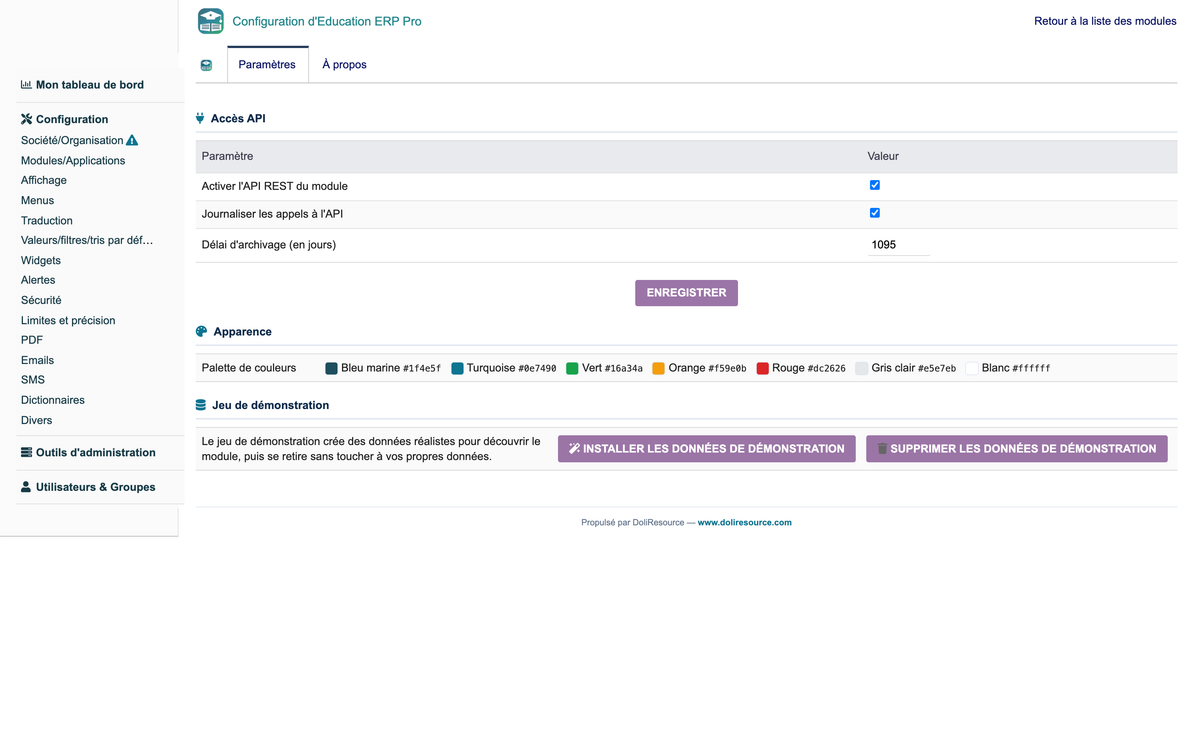Open the PDF settings link
The image size is (1200, 743).
coord(32,340)
